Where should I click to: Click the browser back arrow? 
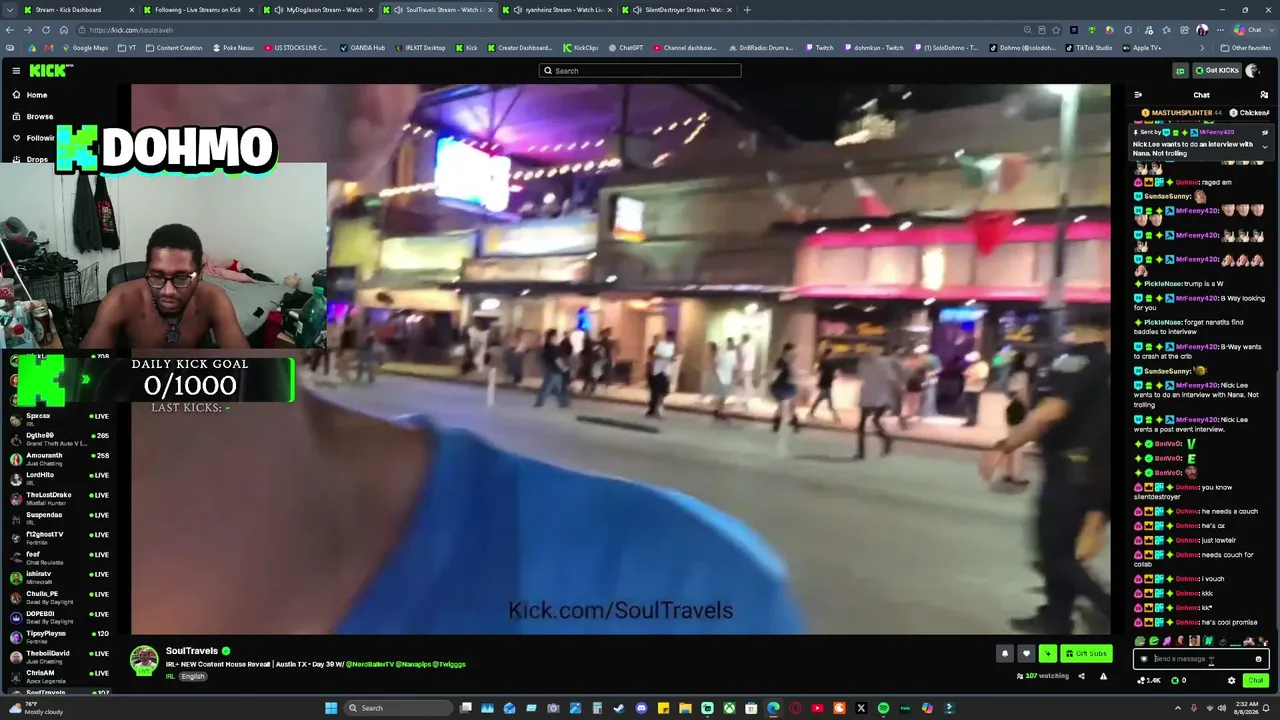coord(12,30)
